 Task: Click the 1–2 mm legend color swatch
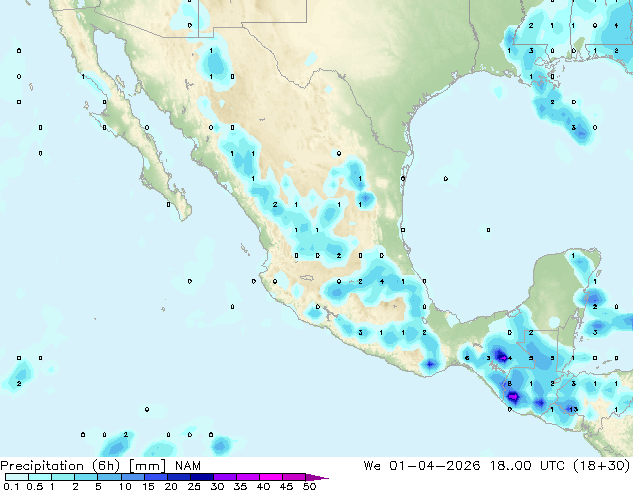point(63,477)
